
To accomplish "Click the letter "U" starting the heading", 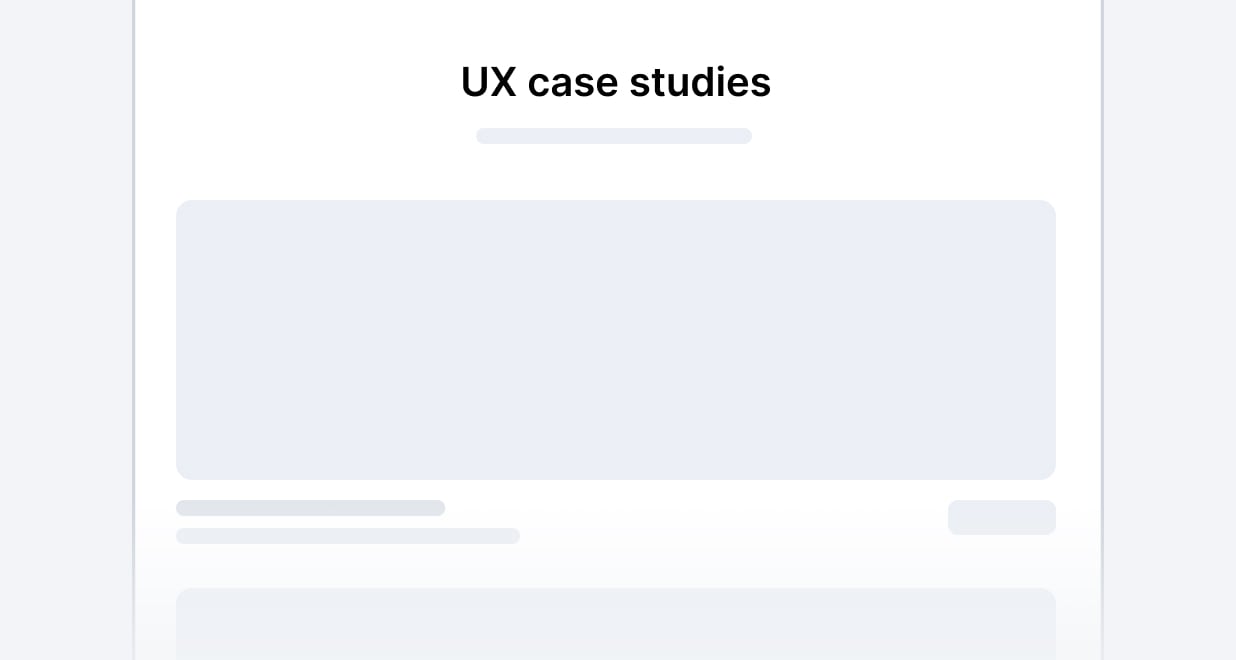I will pos(474,82).
